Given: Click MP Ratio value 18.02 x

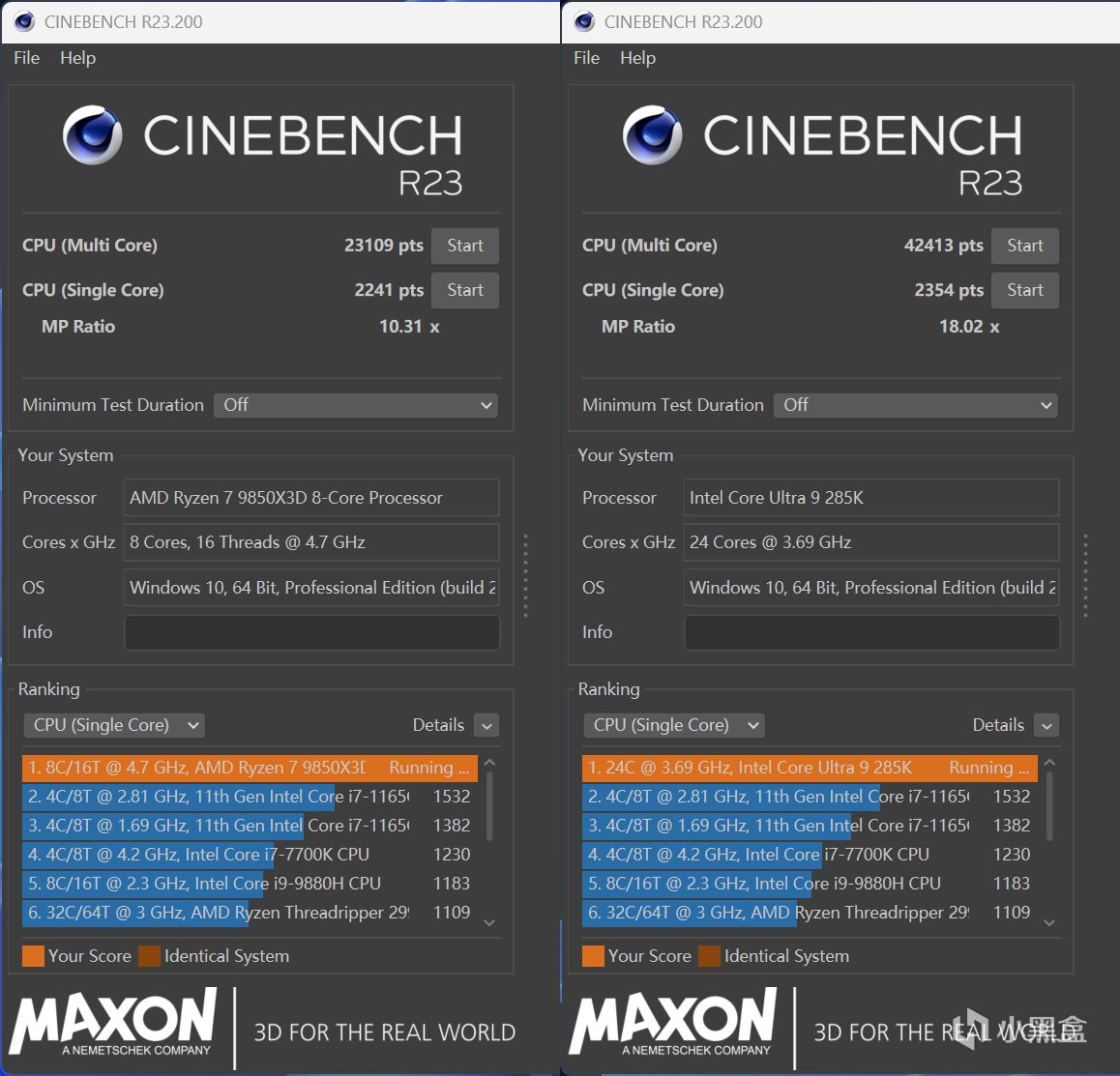Looking at the screenshot, I should pyautogui.click(x=968, y=327).
